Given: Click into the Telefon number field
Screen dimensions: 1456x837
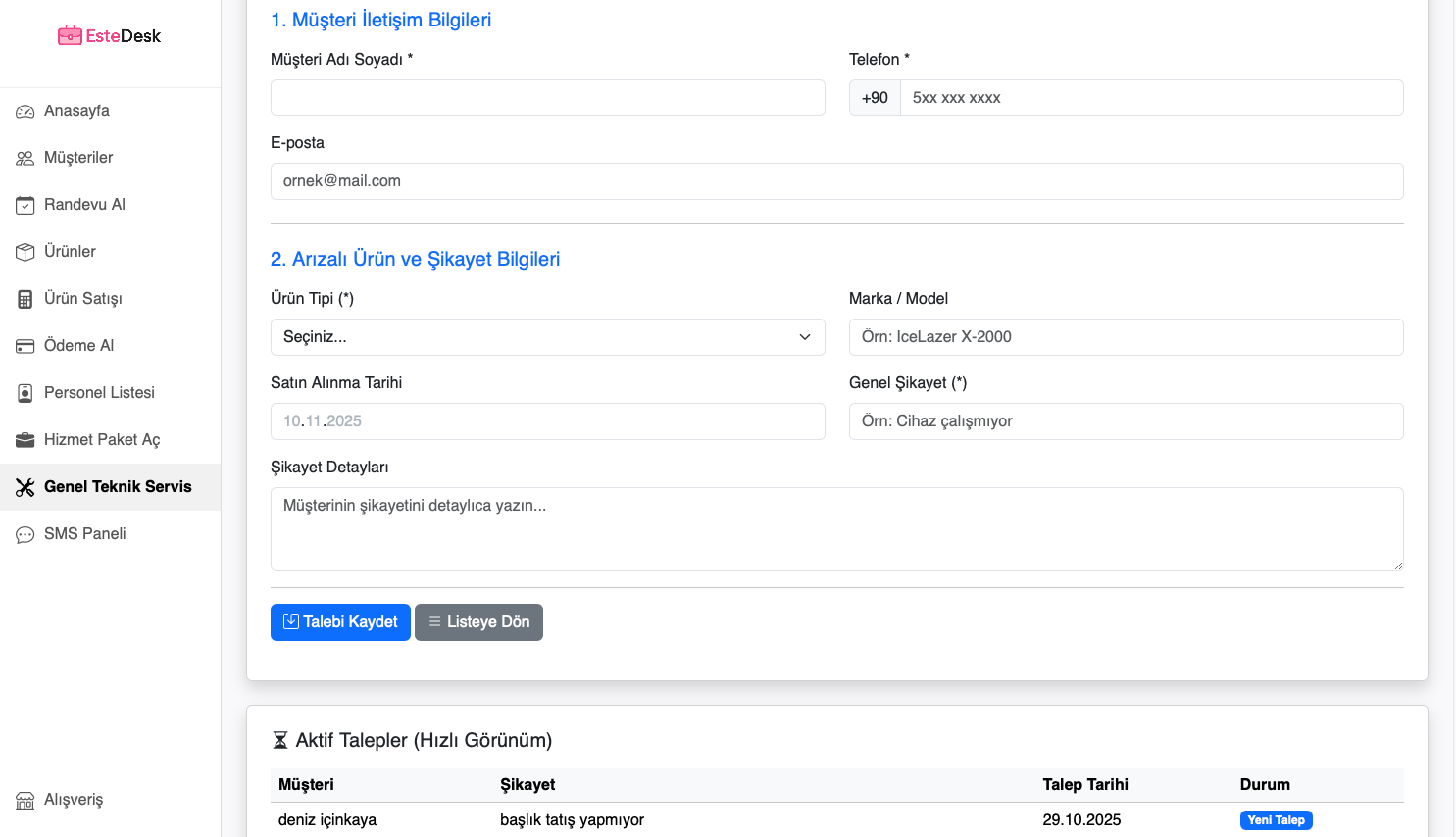Looking at the screenshot, I should (1151, 98).
